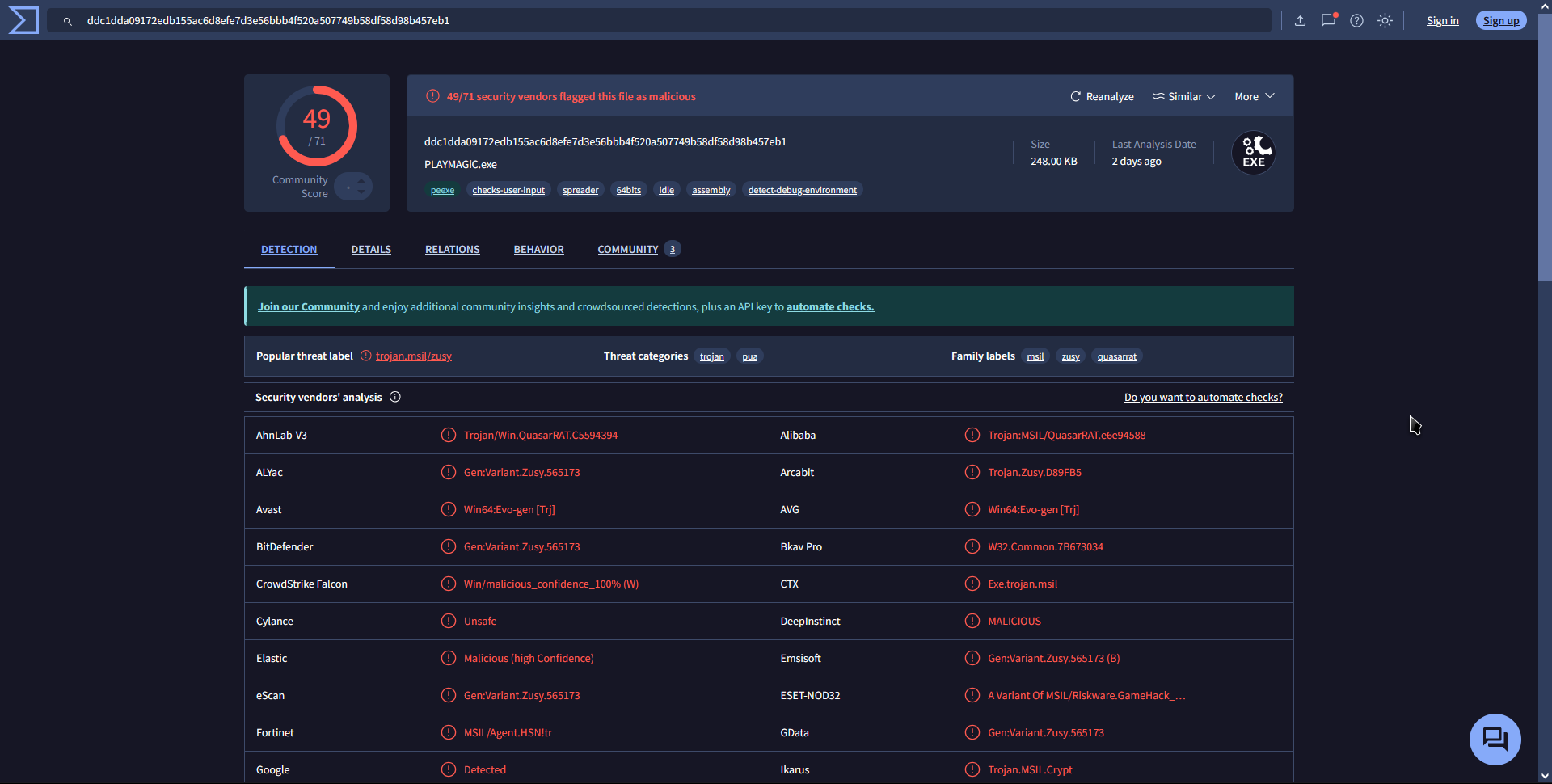
Task: Click the Sign in link
Action: (1442, 21)
